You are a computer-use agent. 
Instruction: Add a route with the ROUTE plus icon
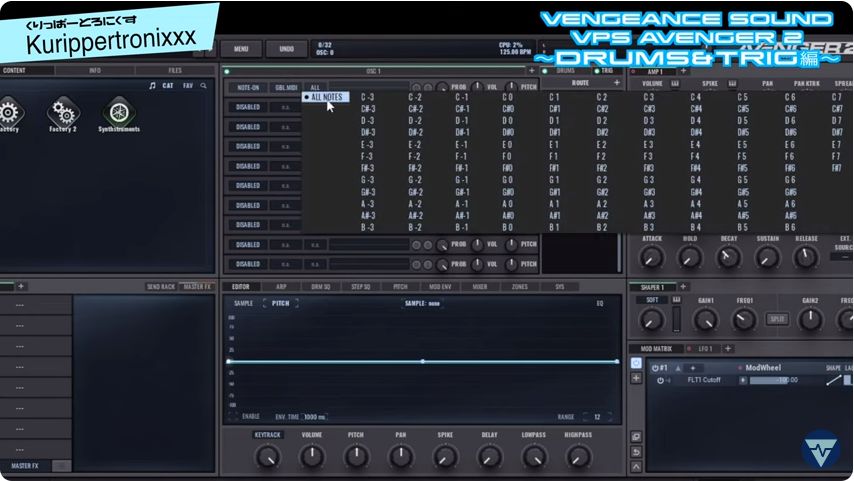coord(617,83)
